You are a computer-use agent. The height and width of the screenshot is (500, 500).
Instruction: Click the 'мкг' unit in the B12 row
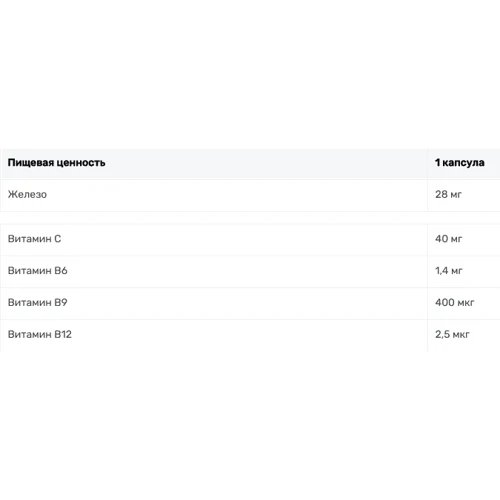461,335
